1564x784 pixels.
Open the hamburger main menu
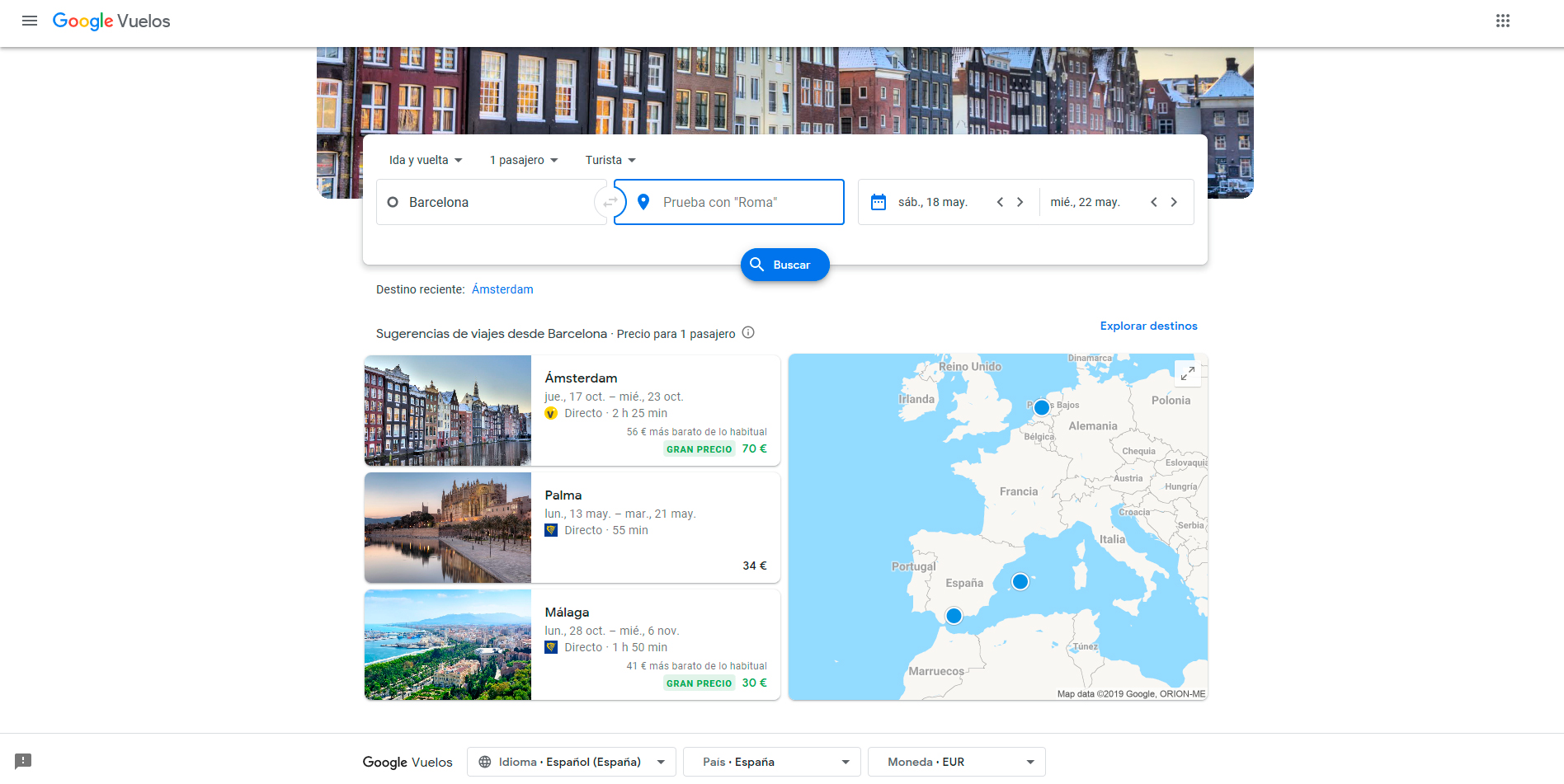coord(30,21)
